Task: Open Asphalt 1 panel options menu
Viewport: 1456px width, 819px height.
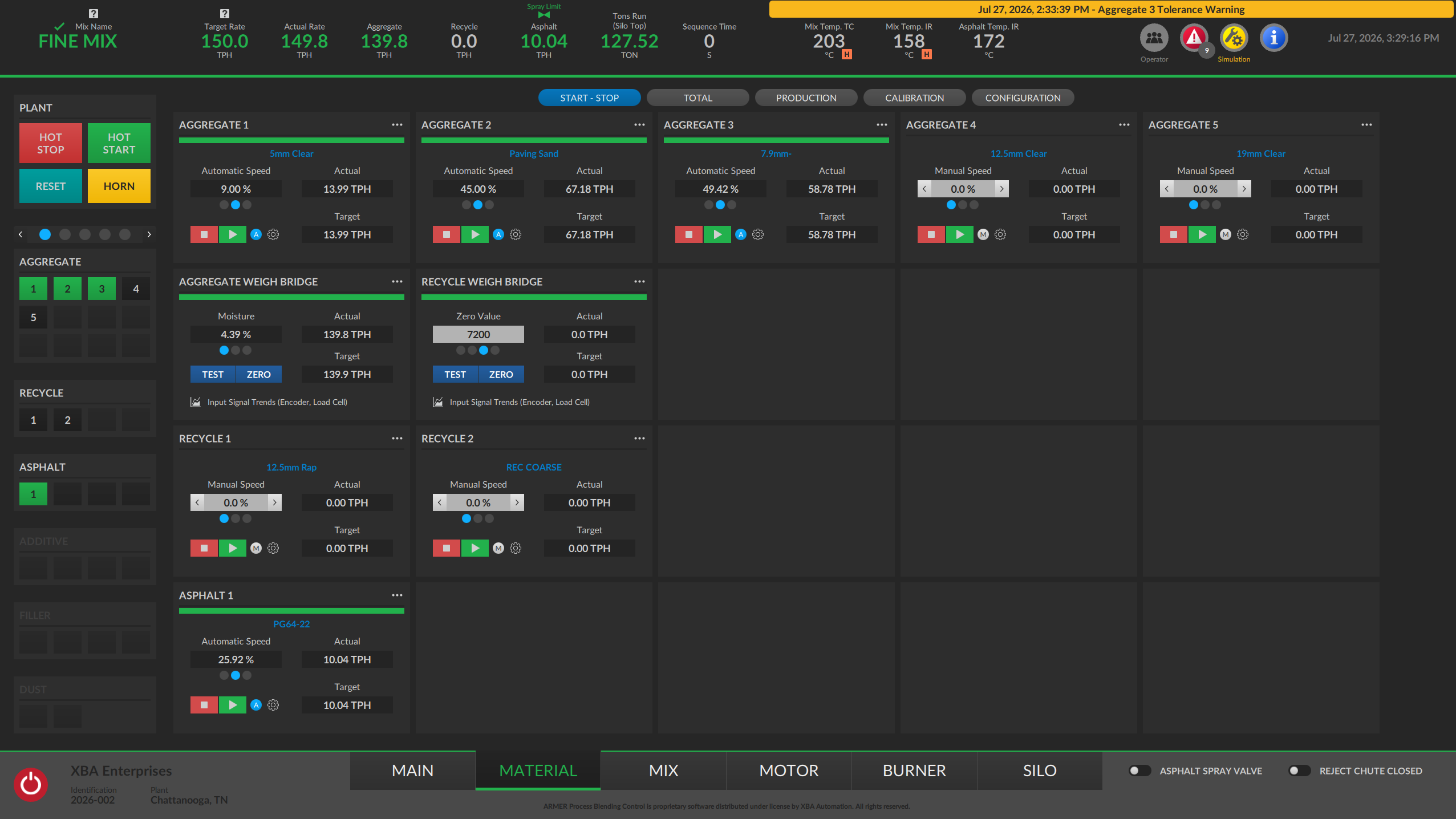Action: pyautogui.click(x=397, y=595)
